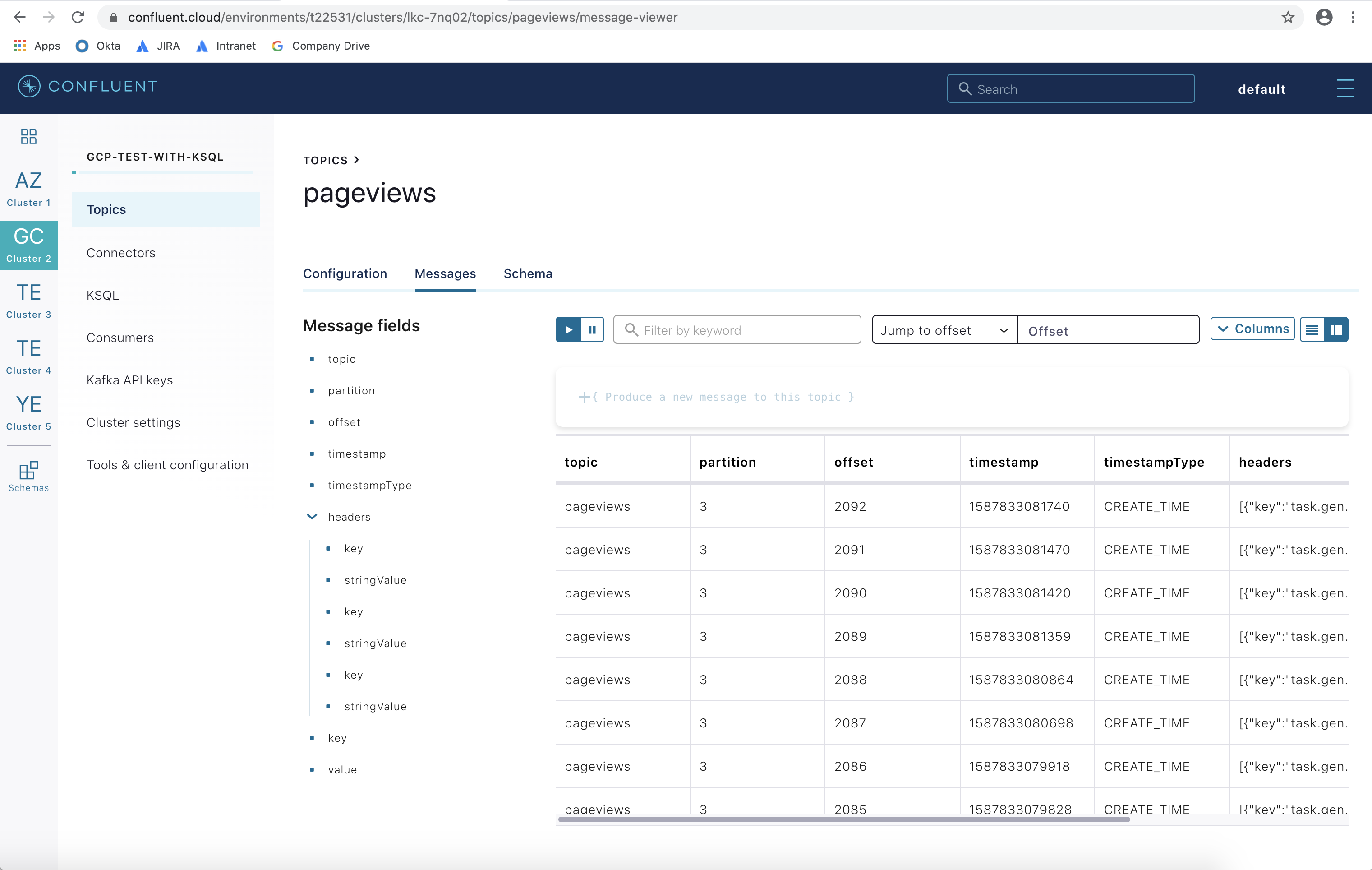Switch to AZ Cluster 1

point(28,189)
